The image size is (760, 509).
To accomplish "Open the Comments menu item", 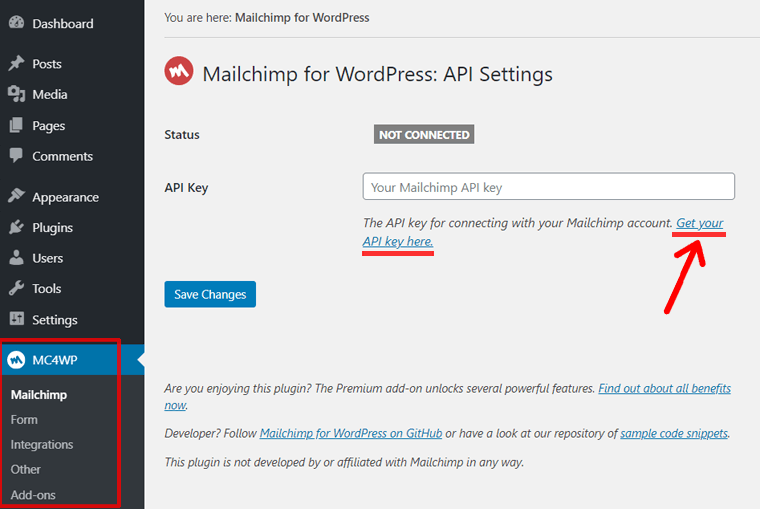I will (x=63, y=156).
